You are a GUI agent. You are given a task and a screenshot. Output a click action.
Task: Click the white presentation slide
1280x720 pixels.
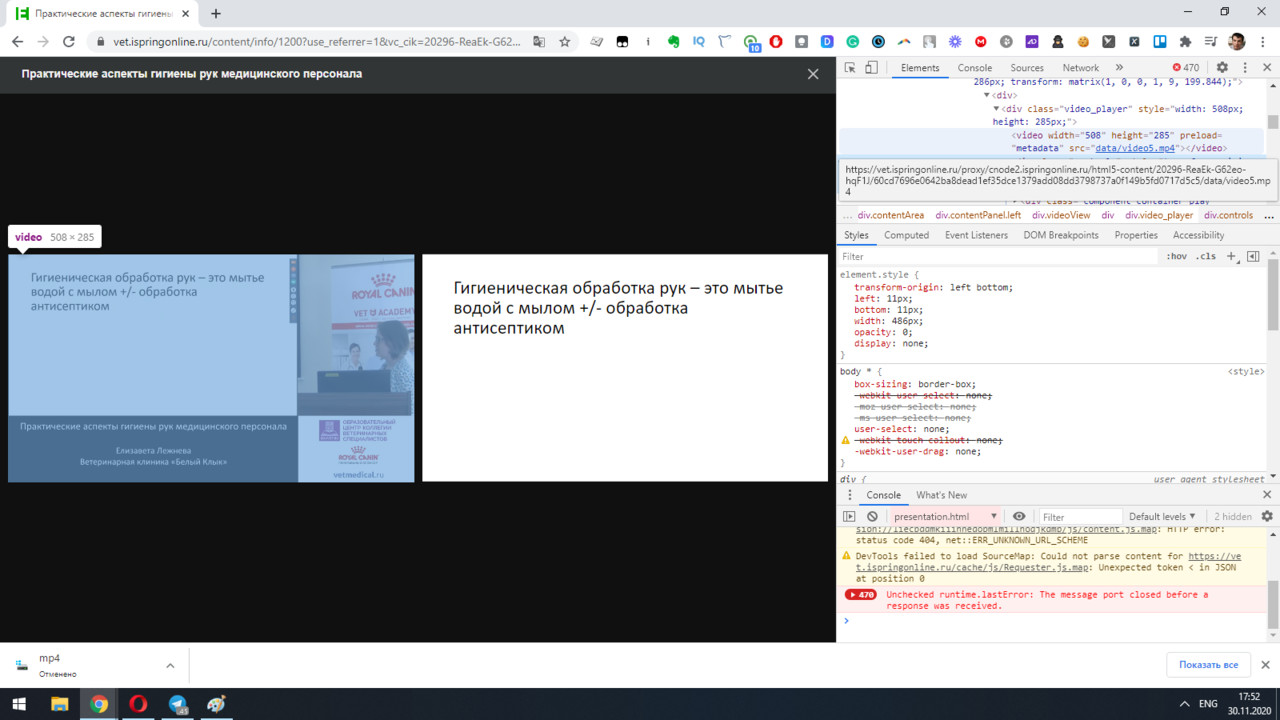click(625, 368)
